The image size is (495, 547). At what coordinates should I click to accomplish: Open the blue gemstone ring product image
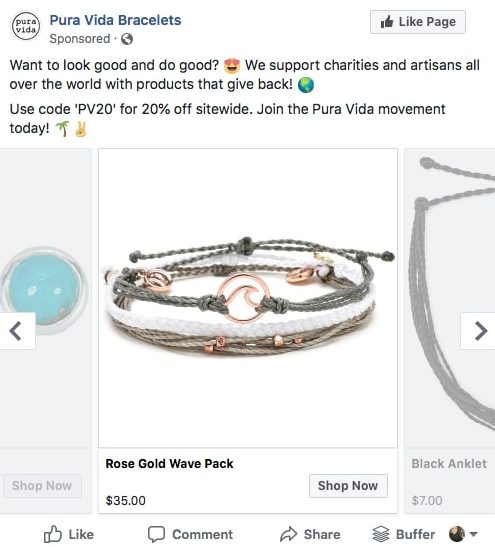tap(44, 290)
